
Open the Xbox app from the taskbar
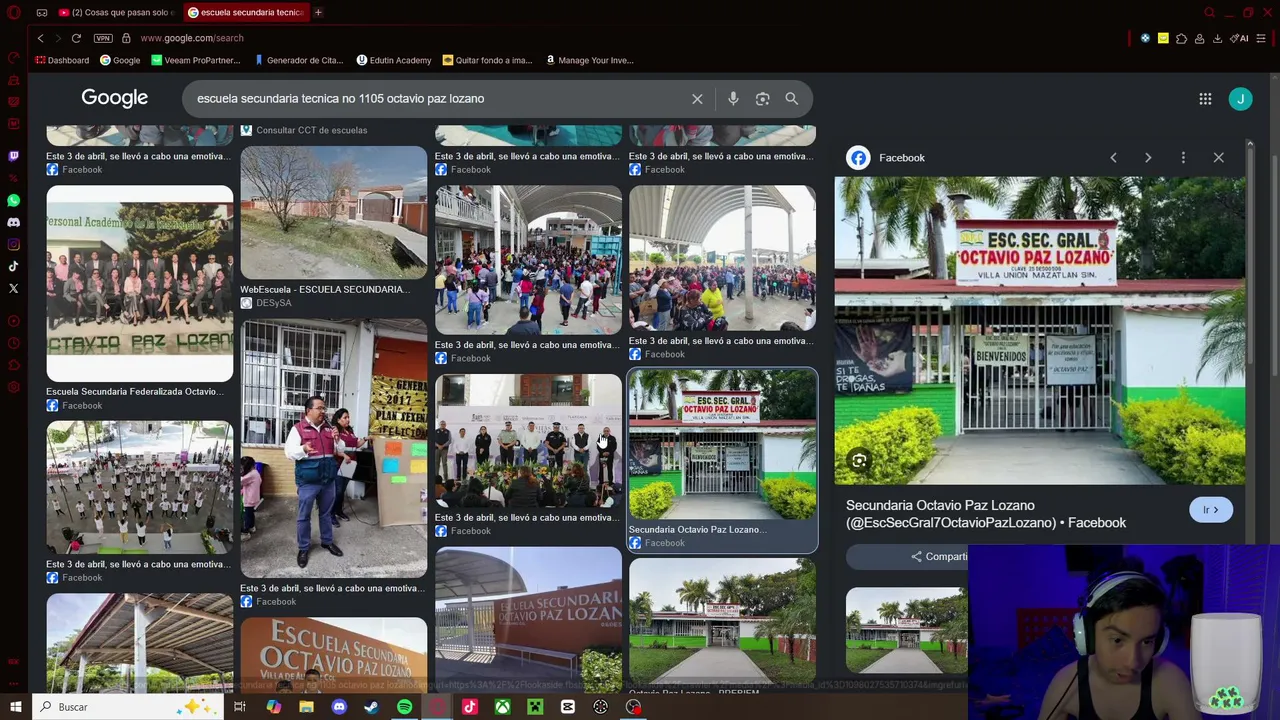pos(502,707)
